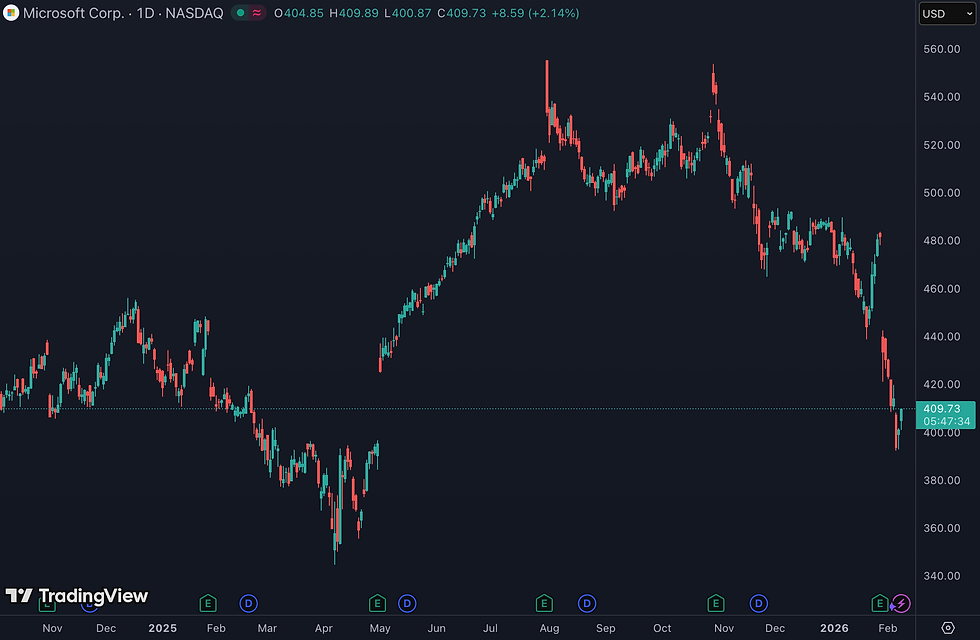Image resolution: width=980 pixels, height=640 pixels.
Task: Click the May 2025 dividend D marker
Action: pyautogui.click(x=408, y=604)
